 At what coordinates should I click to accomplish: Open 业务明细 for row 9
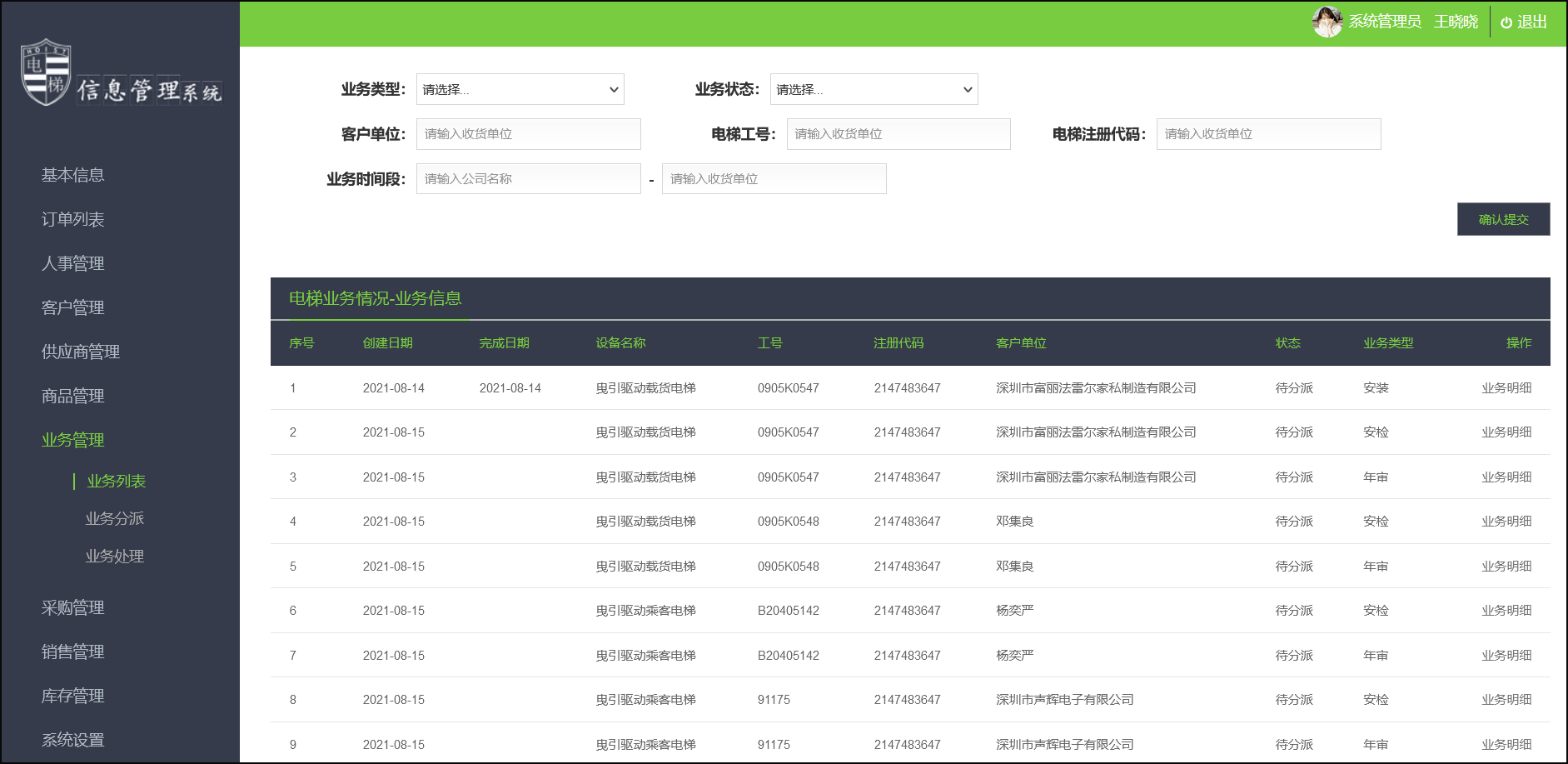click(1506, 745)
